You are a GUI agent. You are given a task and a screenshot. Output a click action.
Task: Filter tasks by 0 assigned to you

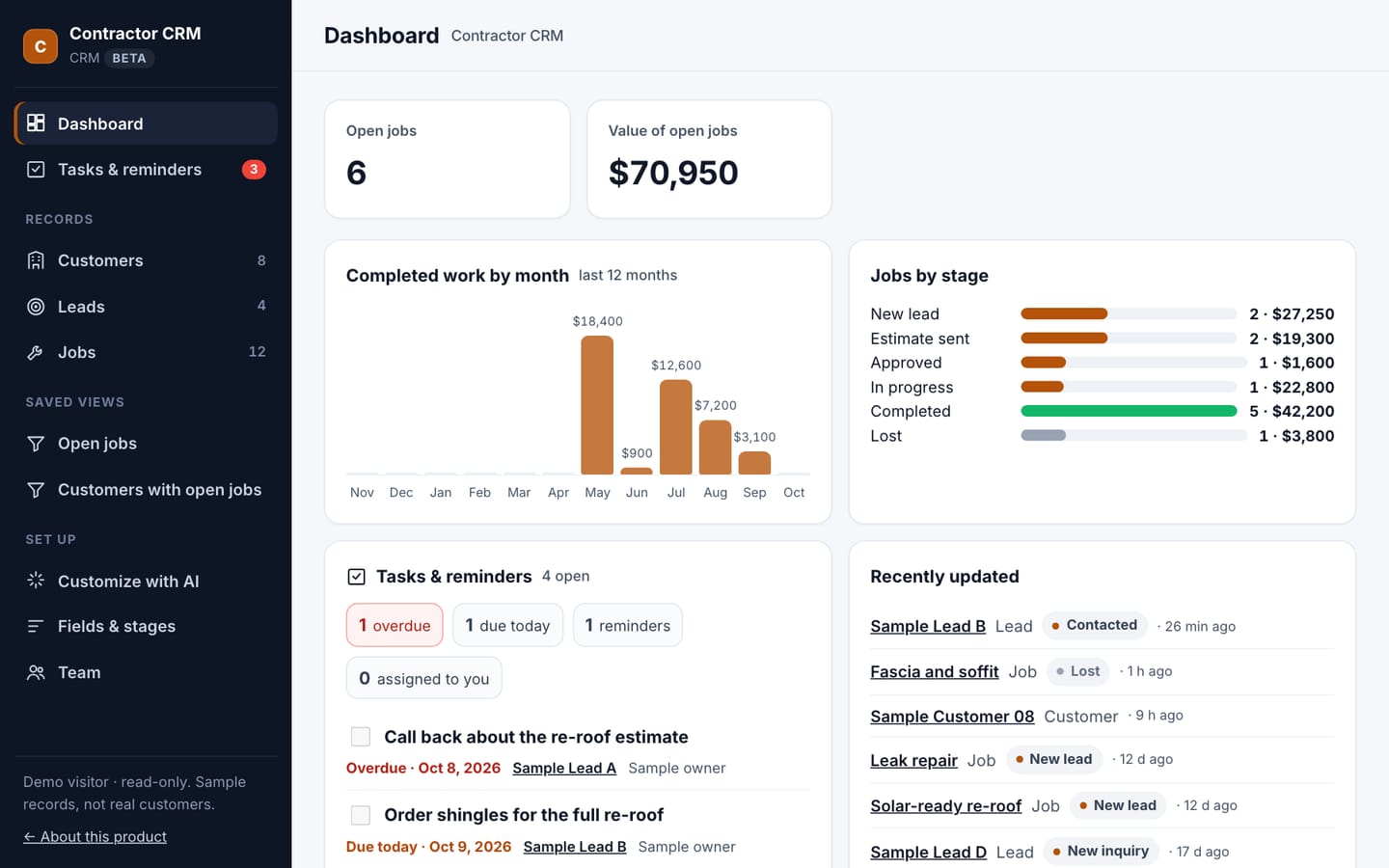coord(424,678)
